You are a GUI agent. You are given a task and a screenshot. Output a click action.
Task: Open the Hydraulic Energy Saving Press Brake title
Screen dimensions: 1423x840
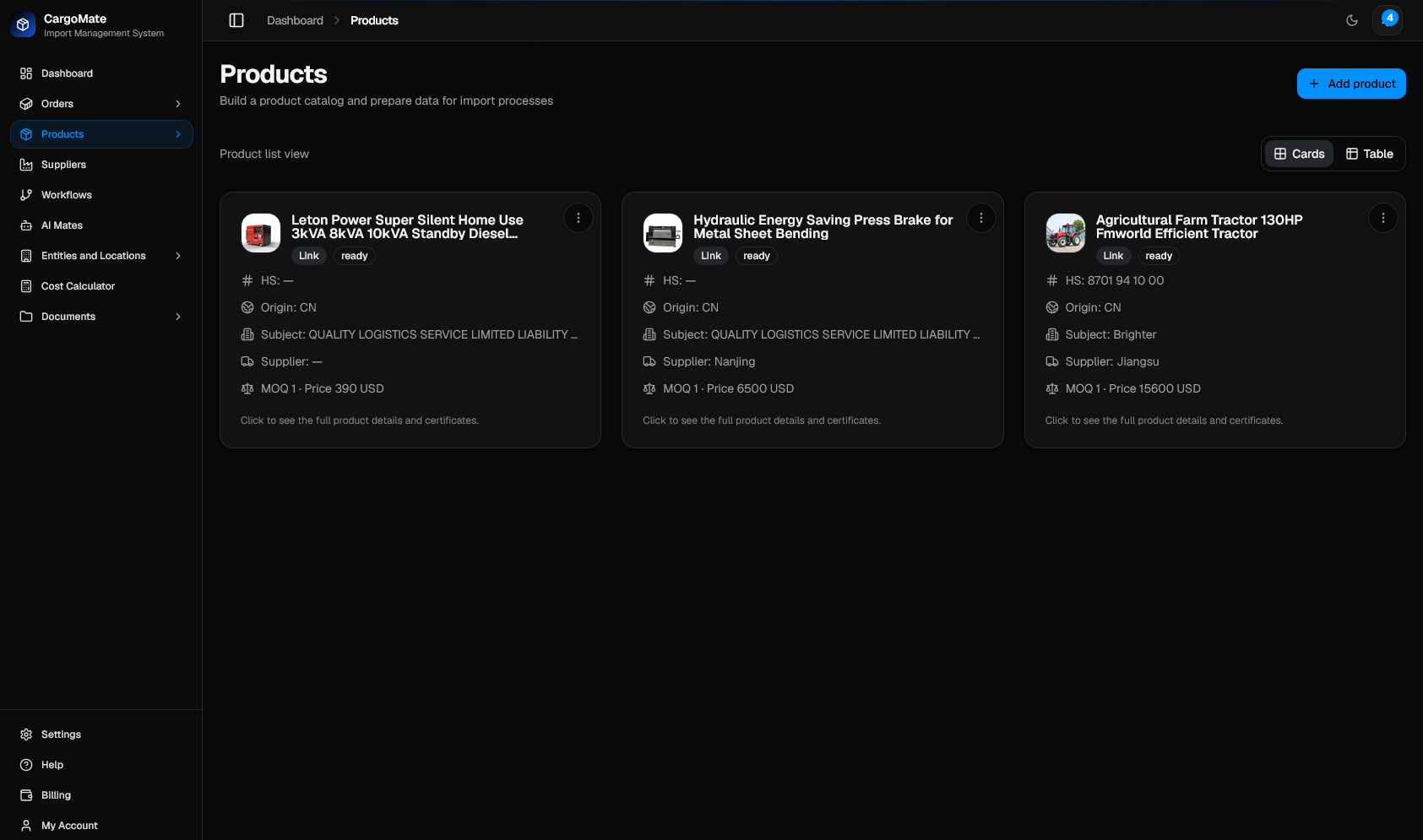coord(823,226)
